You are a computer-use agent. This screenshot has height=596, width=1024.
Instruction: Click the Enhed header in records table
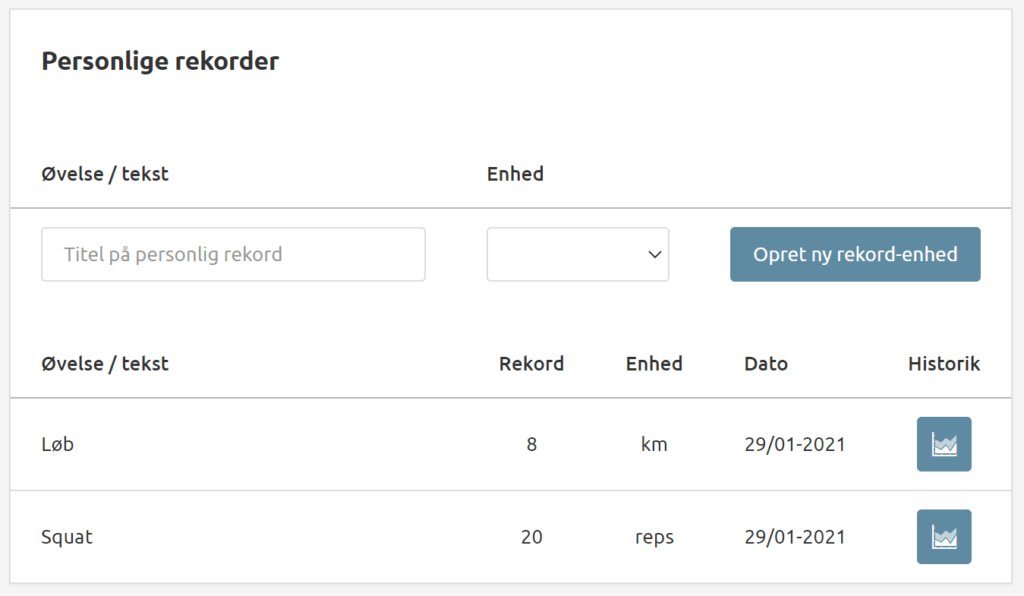[654, 364]
